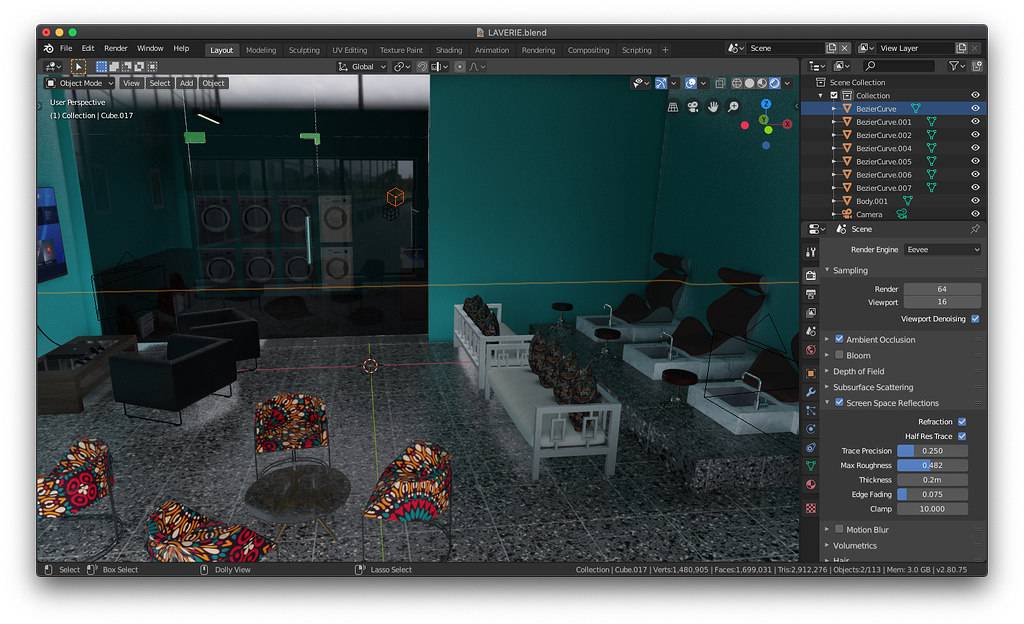Open the Render menu
1024x624 pixels.
[116, 48]
